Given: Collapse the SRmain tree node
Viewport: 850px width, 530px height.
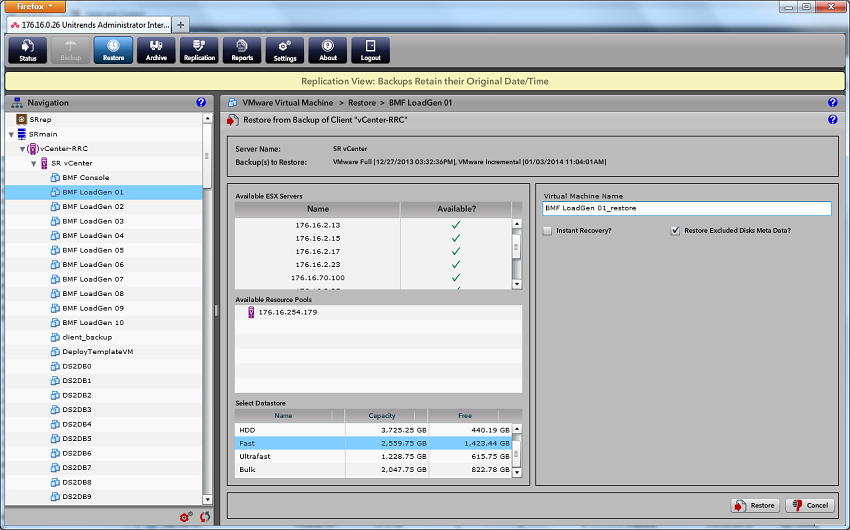Looking at the screenshot, I should point(11,134).
